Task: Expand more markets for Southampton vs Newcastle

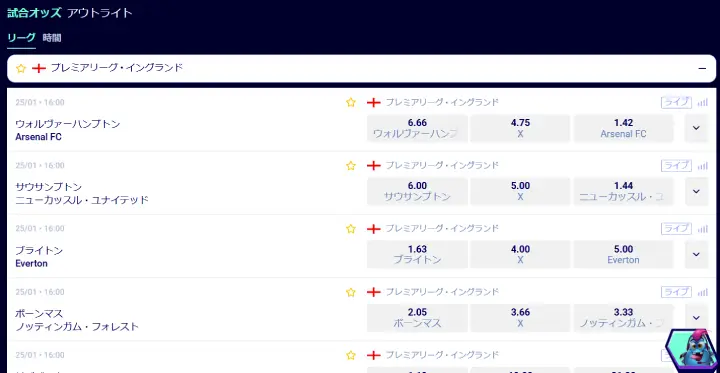Action: [697, 192]
